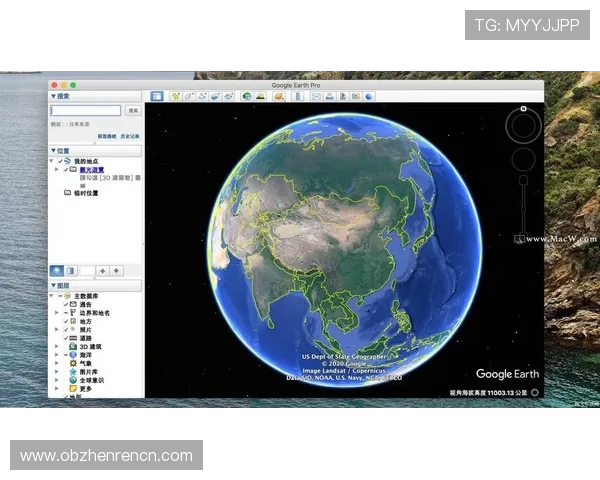Expand the 3D 建筑 layer tree node
The height and width of the screenshot is (480, 600).
tap(56, 346)
